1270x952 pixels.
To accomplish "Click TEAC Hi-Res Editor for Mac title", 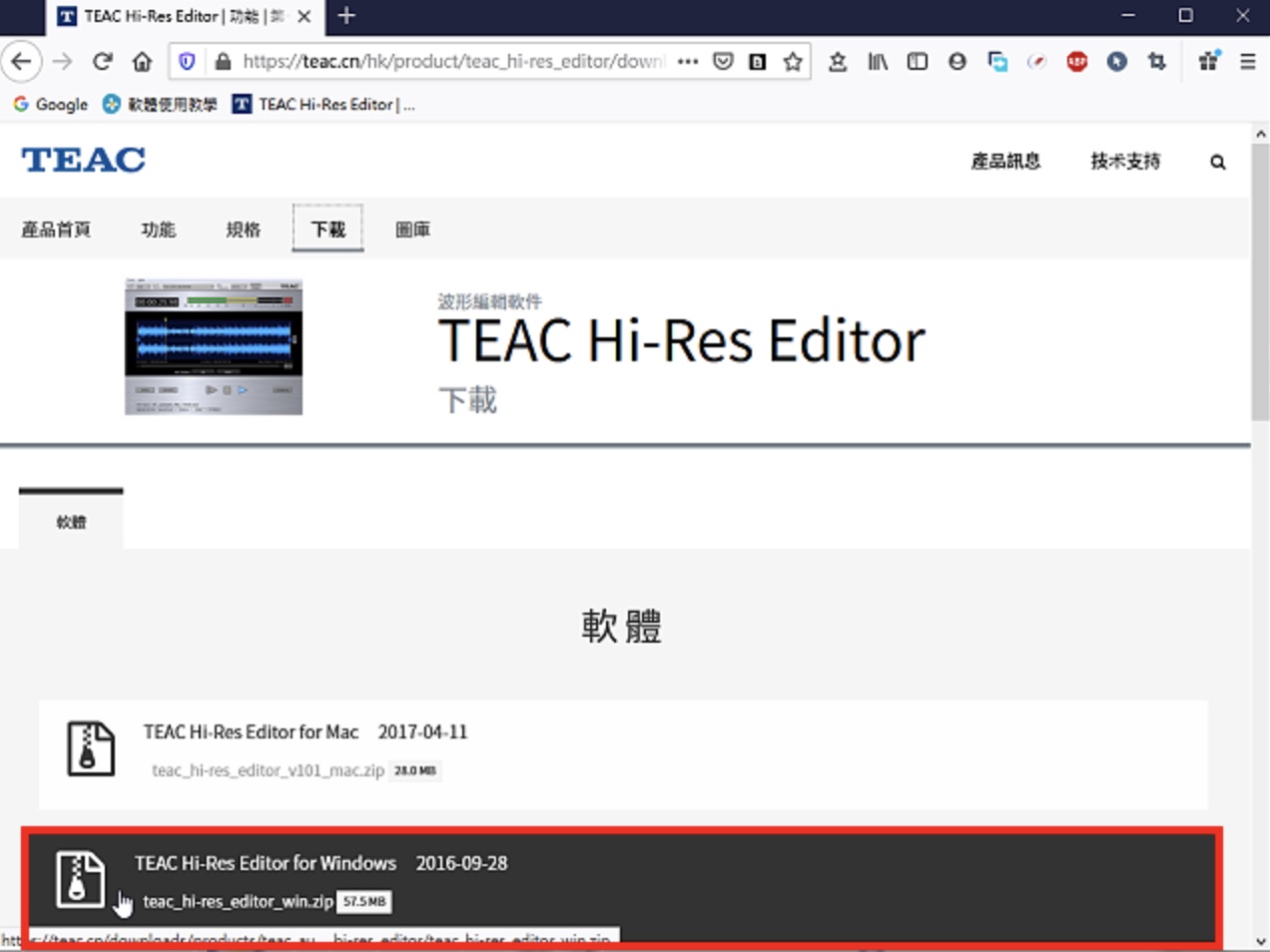I will (x=251, y=732).
